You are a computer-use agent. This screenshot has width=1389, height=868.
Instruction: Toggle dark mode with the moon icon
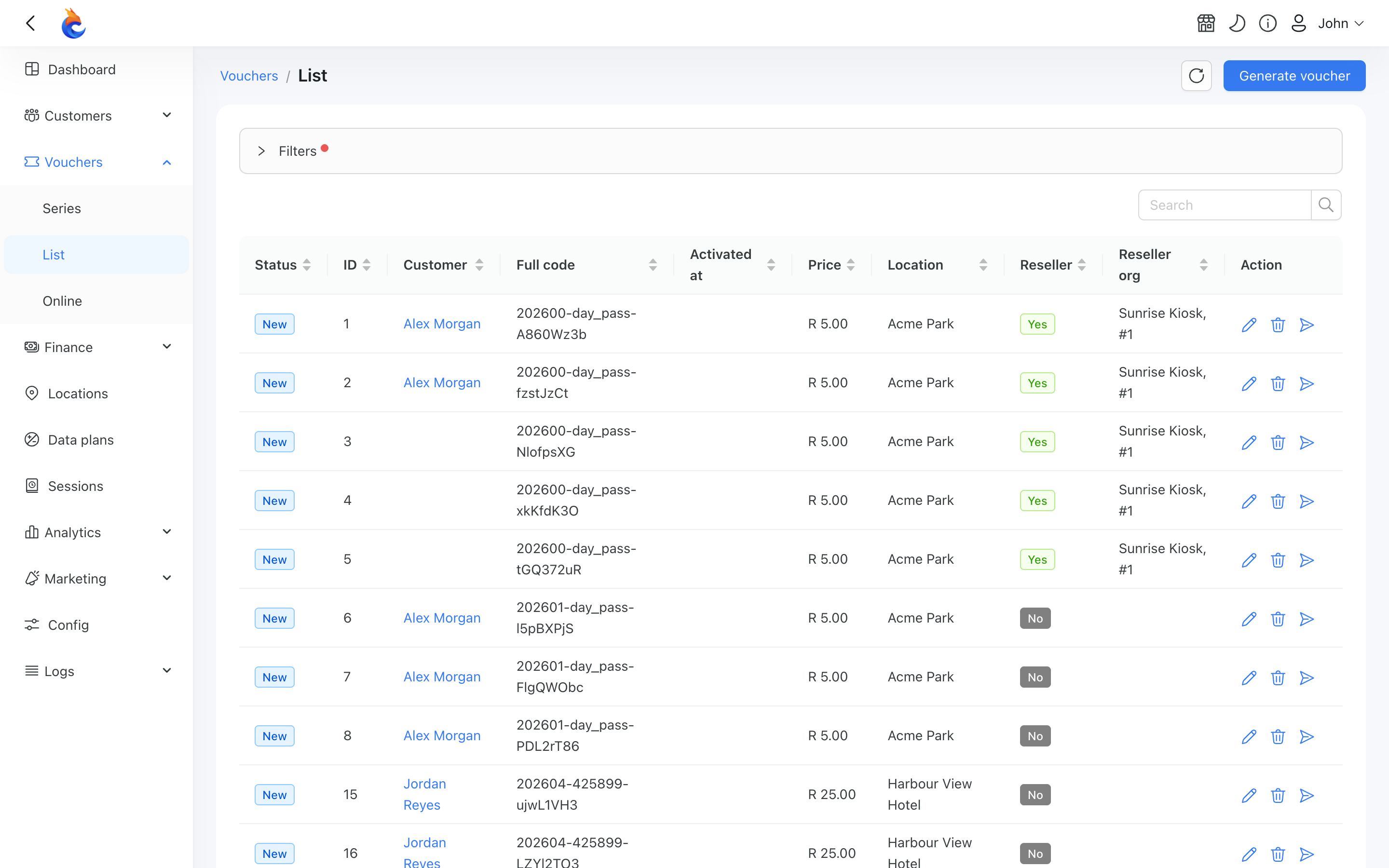coord(1237,24)
